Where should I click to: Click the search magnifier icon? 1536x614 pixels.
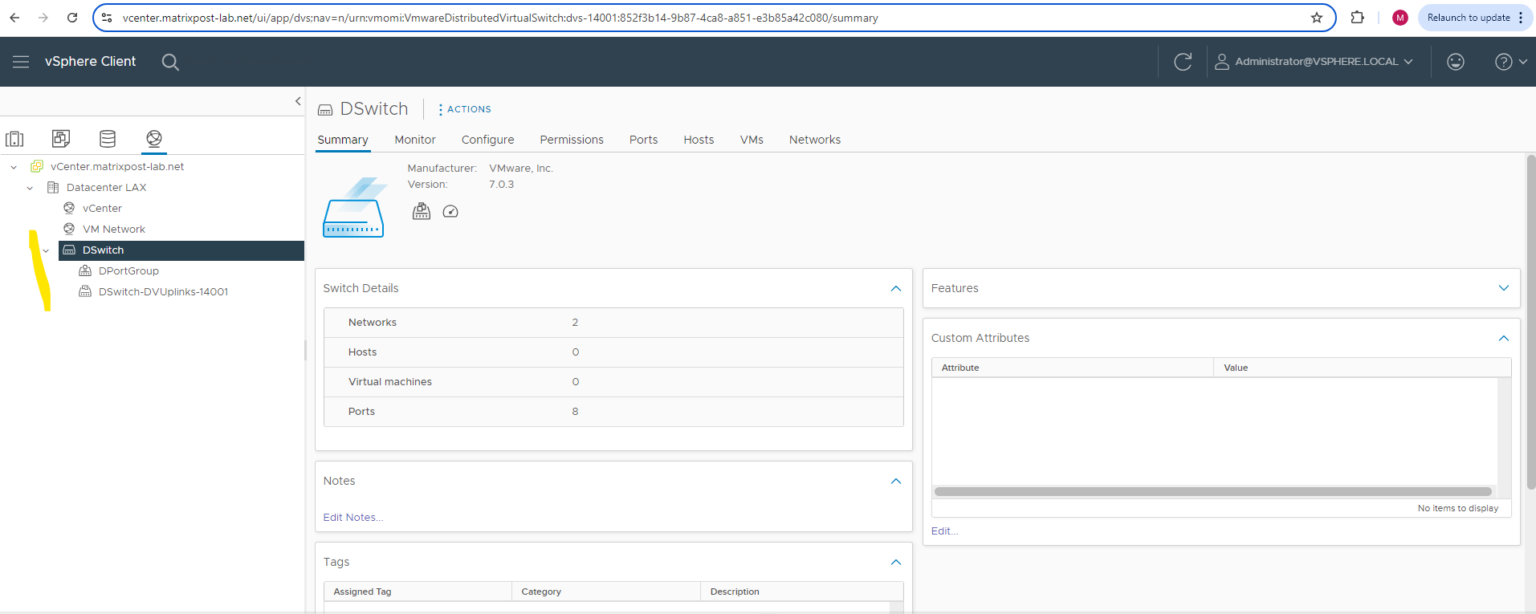click(x=170, y=61)
